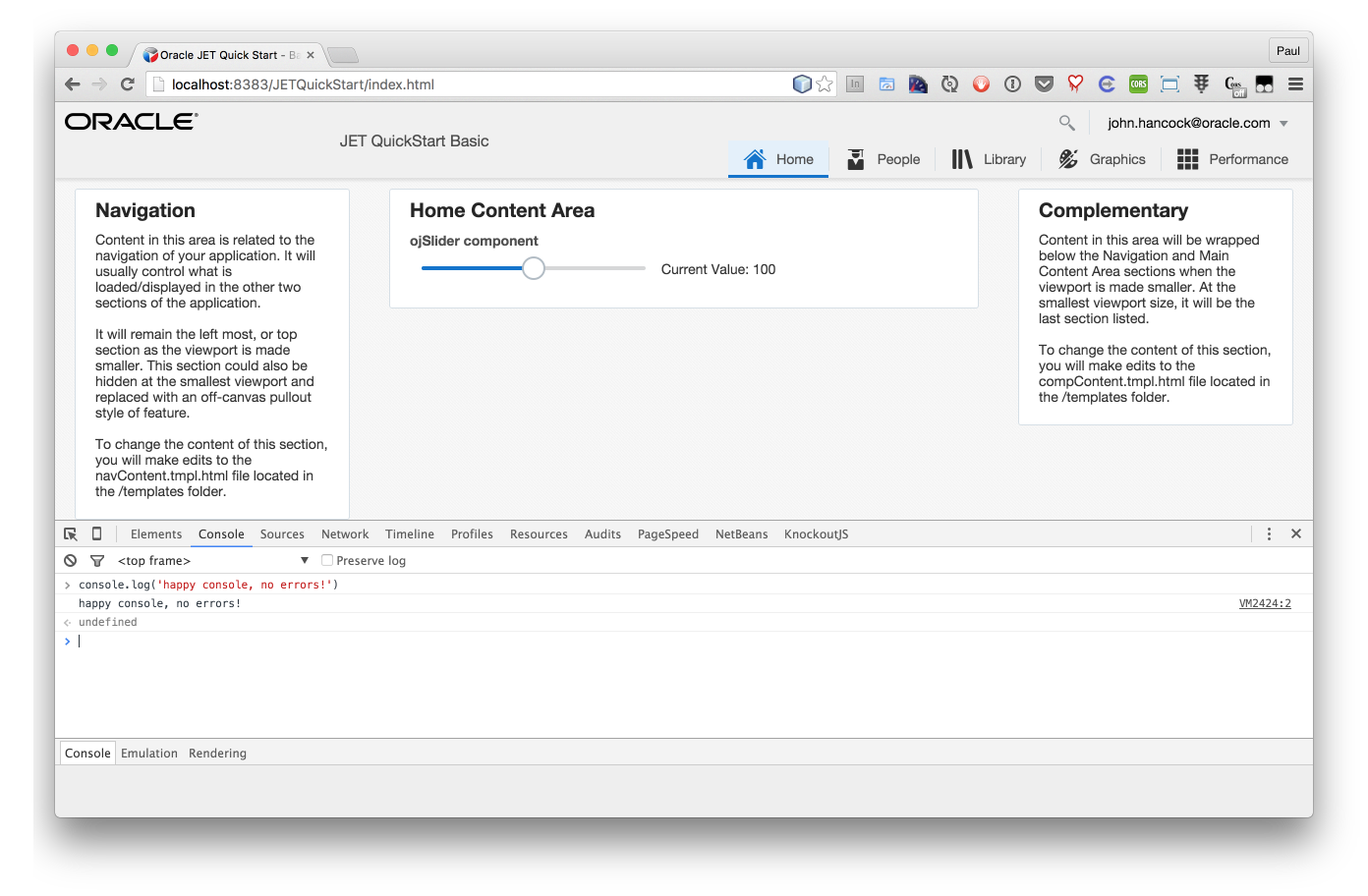Open the DevTools Profiles tab
This screenshot has width=1368, height=896.
pyautogui.click(x=472, y=534)
